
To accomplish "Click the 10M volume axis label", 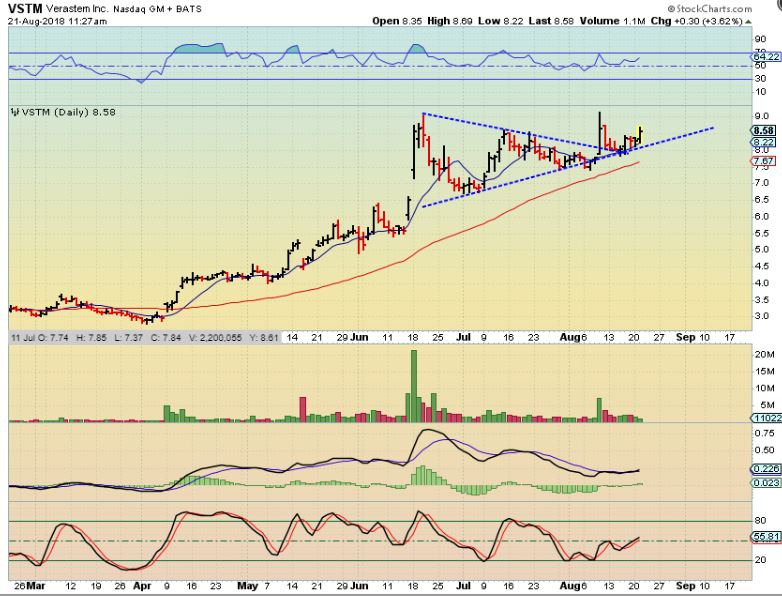I will click(x=765, y=389).
